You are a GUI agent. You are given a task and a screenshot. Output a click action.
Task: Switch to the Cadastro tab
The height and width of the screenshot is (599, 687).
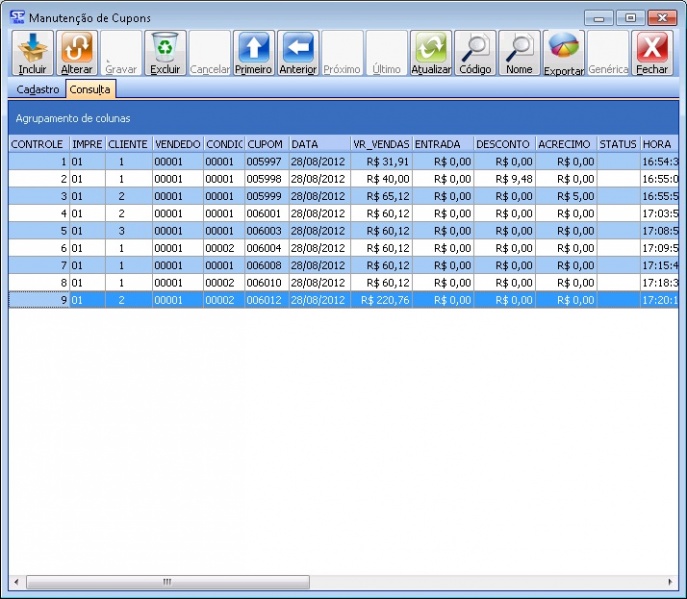click(38, 90)
